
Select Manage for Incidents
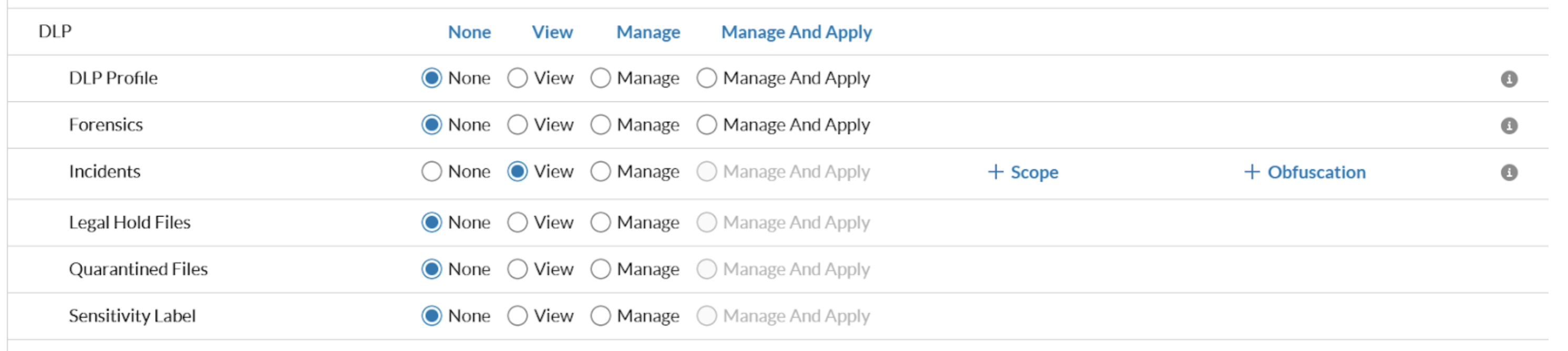tap(600, 172)
